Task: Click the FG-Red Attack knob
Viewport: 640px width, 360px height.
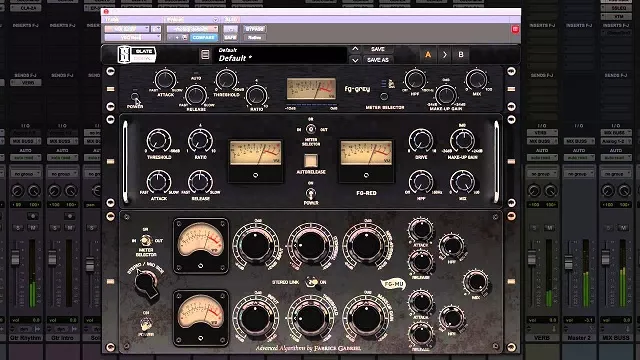Action: coord(159,182)
